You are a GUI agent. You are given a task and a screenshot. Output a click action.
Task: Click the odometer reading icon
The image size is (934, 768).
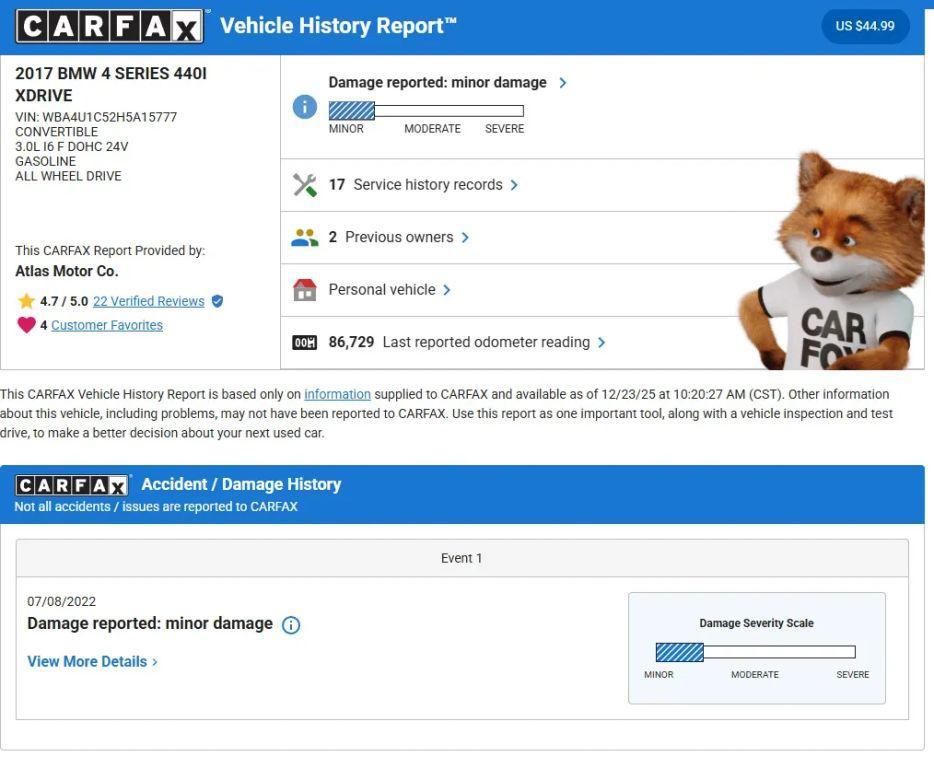(305, 343)
